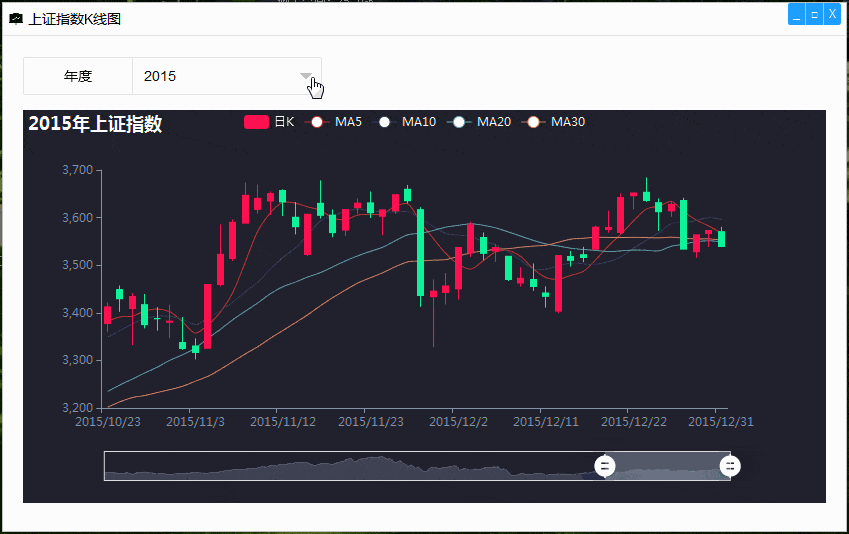Close the 上证指数K线图 window

click(x=832, y=15)
